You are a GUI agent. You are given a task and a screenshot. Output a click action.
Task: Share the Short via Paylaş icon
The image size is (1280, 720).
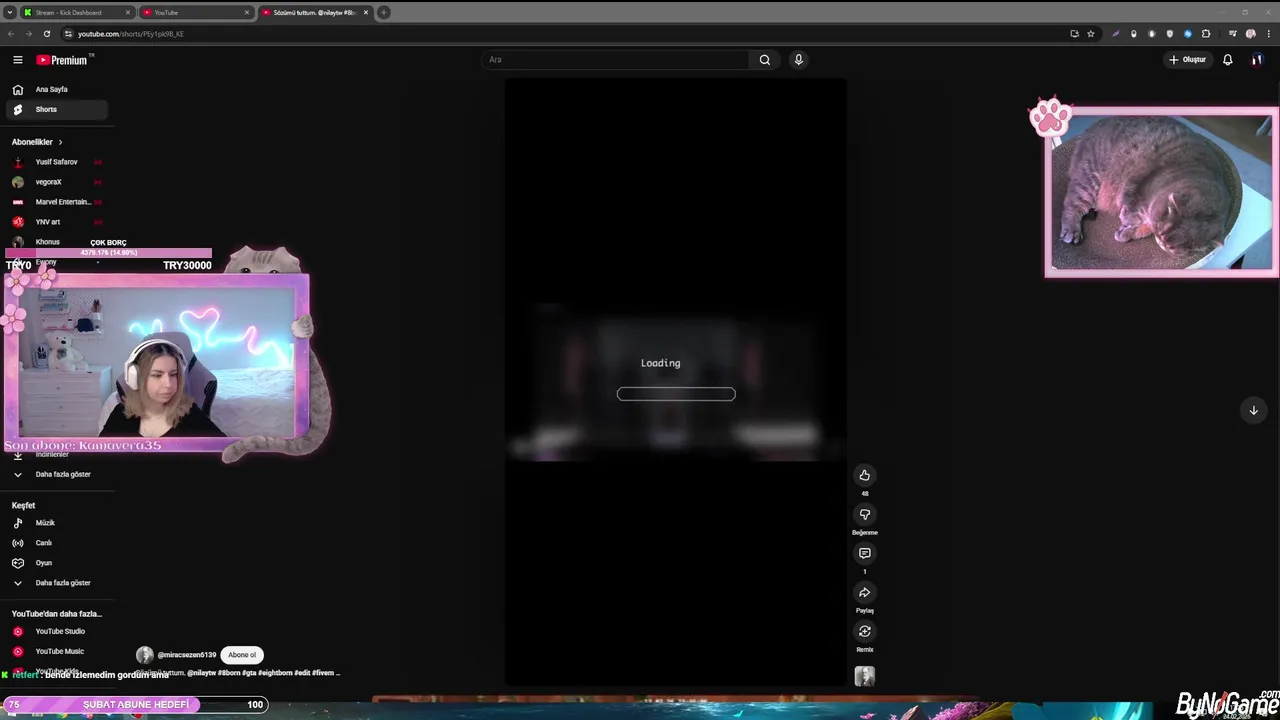click(865, 592)
